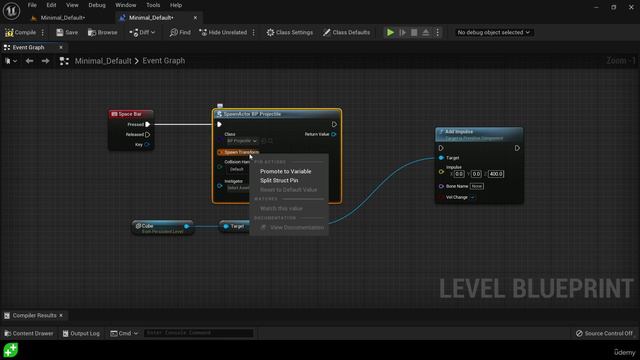Edit Impulse Z value 400.0 field

point(496,174)
